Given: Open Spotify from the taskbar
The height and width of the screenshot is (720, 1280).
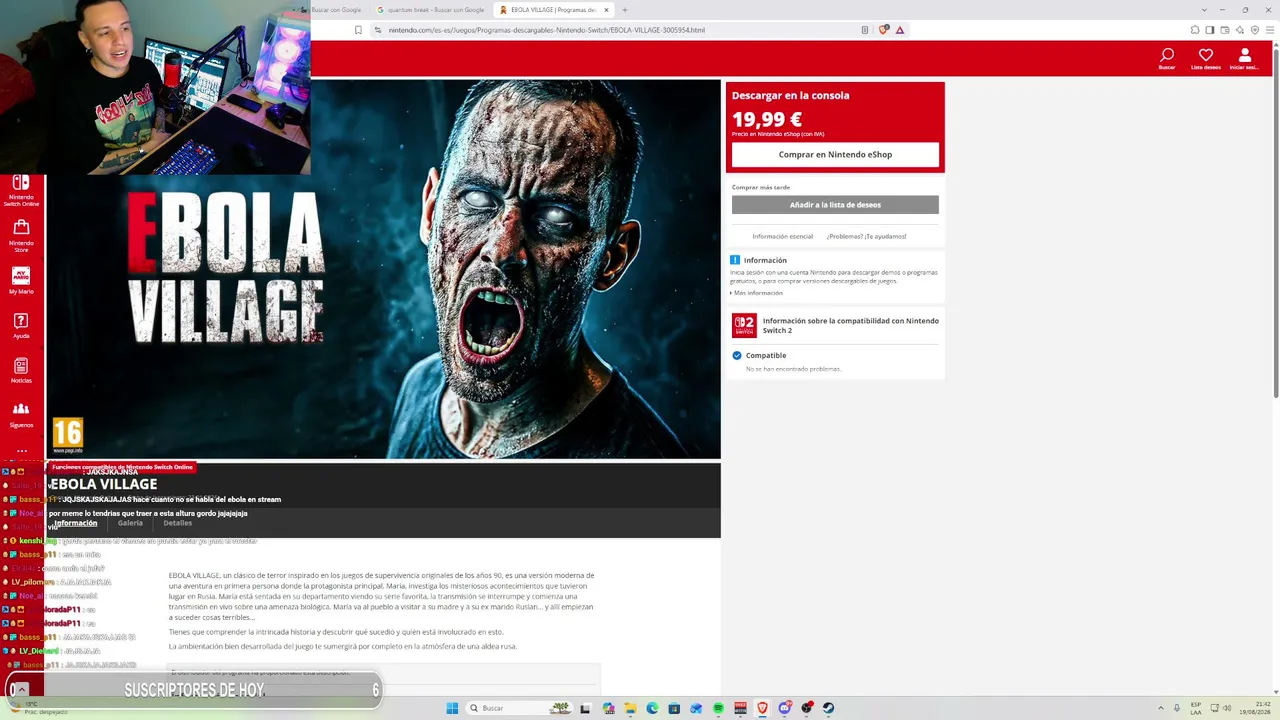Looking at the screenshot, I should click(718, 708).
